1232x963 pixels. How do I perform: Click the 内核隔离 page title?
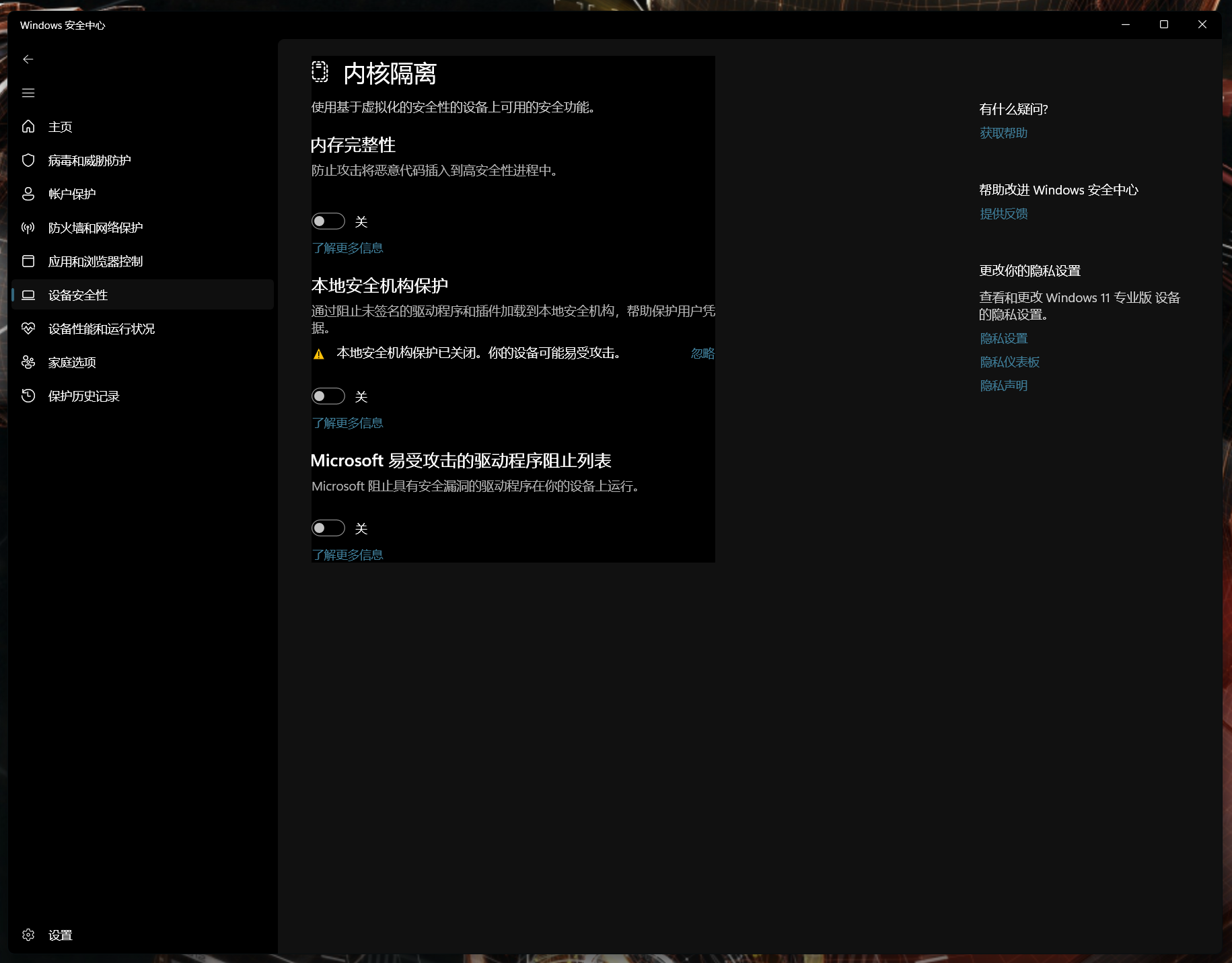tap(390, 73)
